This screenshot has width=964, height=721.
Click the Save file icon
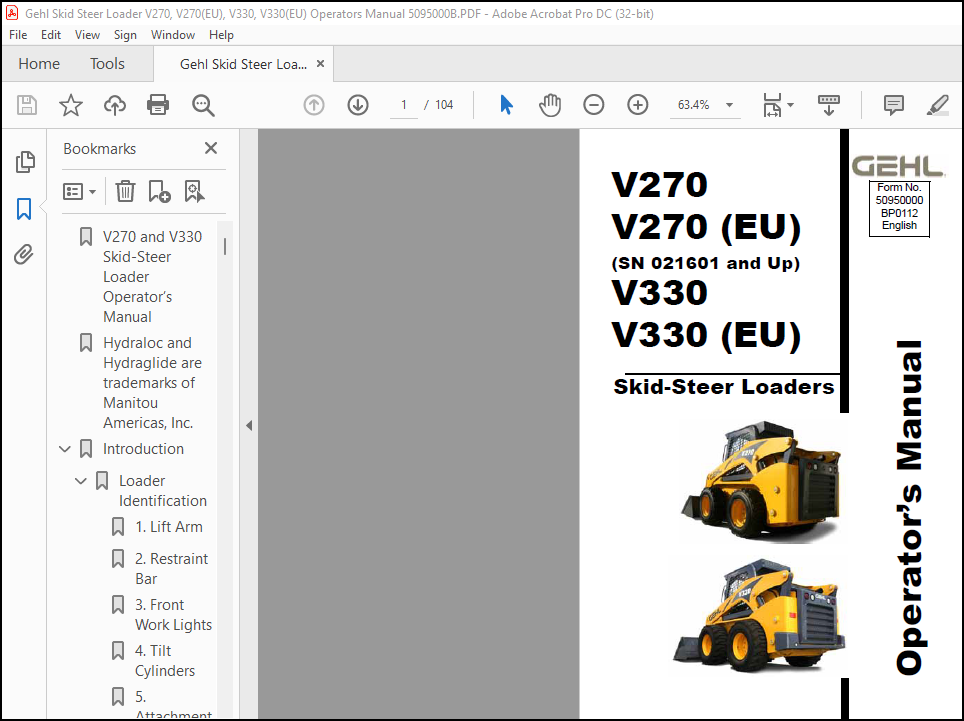pos(26,105)
